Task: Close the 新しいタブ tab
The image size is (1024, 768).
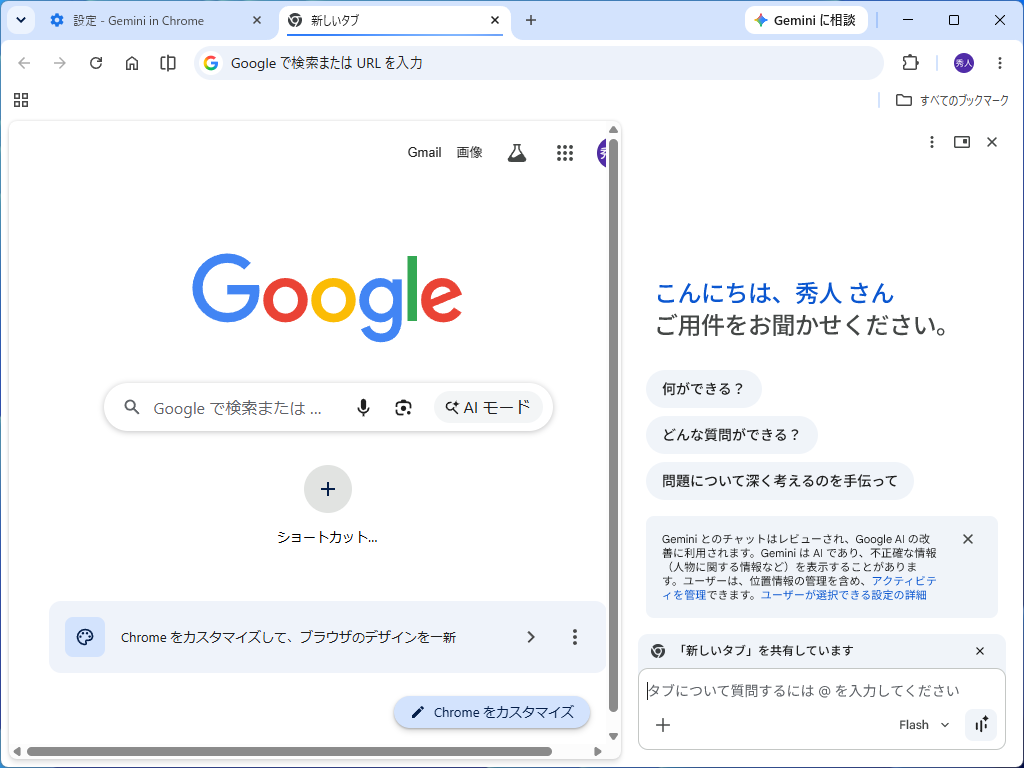Action: point(495,21)
